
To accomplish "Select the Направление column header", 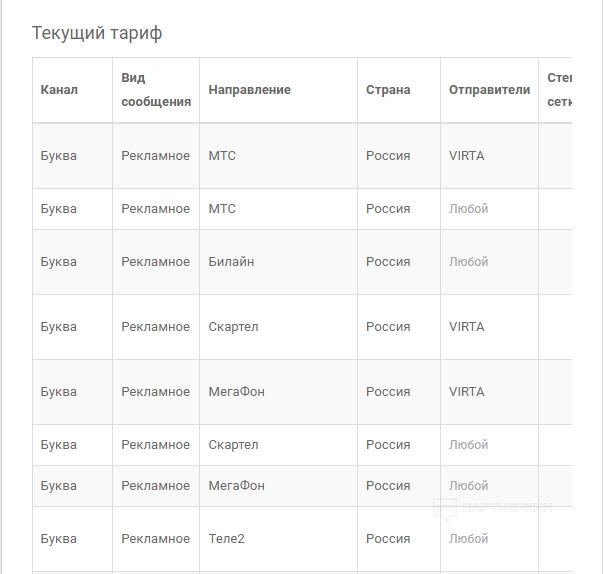I will pyautogui.click(x=249, y=90).
